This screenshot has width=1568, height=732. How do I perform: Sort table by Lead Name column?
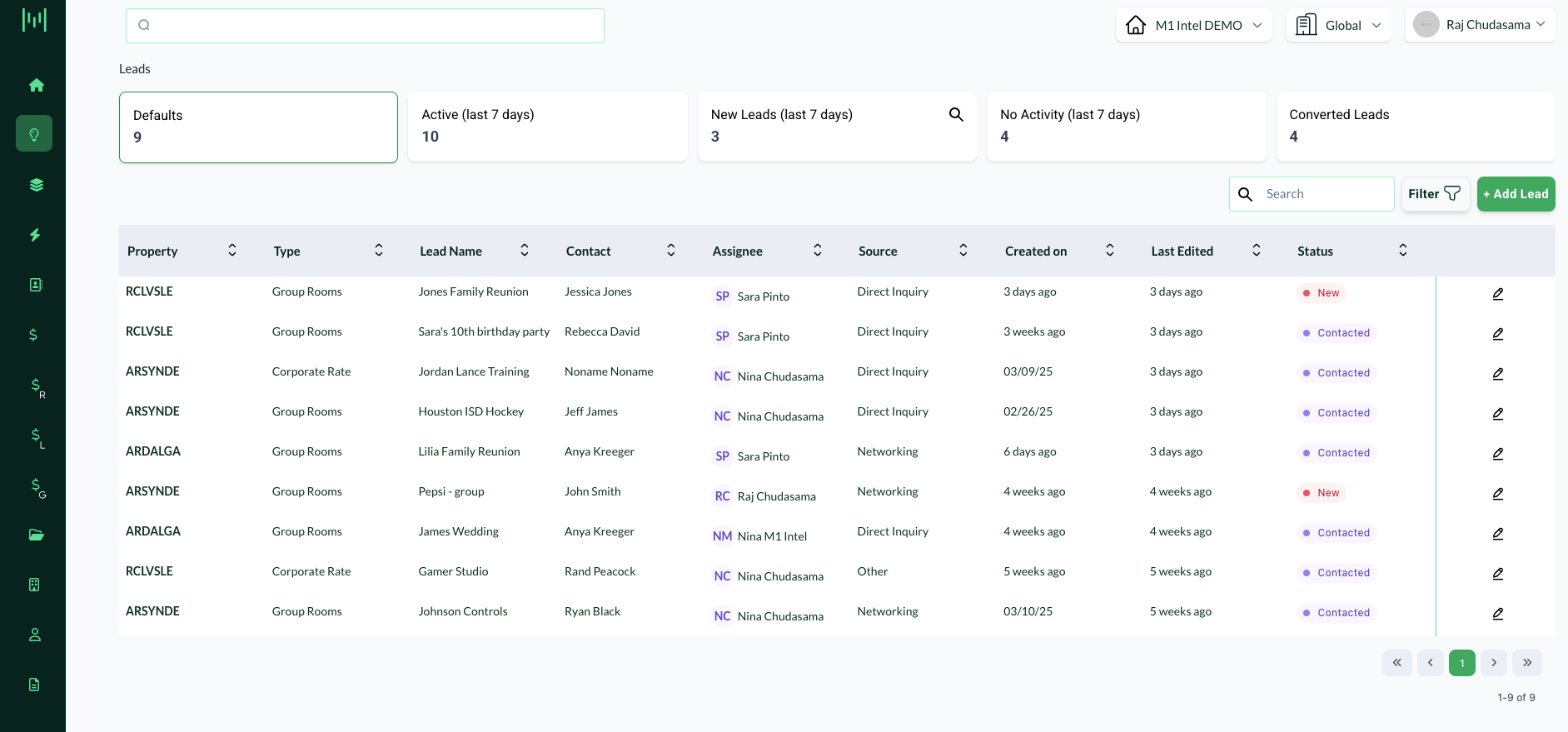(525, 251)
